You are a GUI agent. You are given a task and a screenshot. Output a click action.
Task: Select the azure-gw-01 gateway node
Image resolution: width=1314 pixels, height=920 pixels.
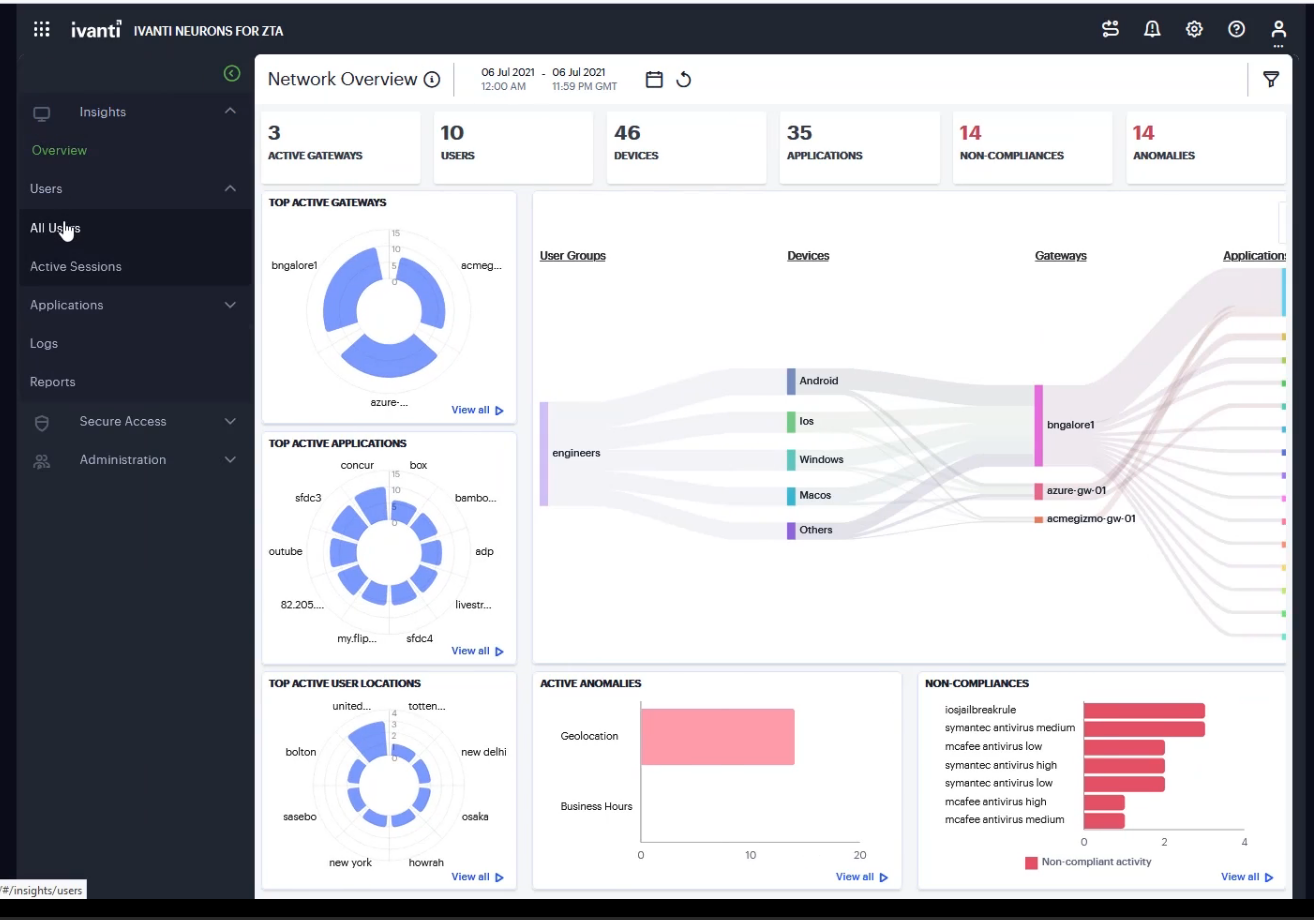coord(1039,491)
